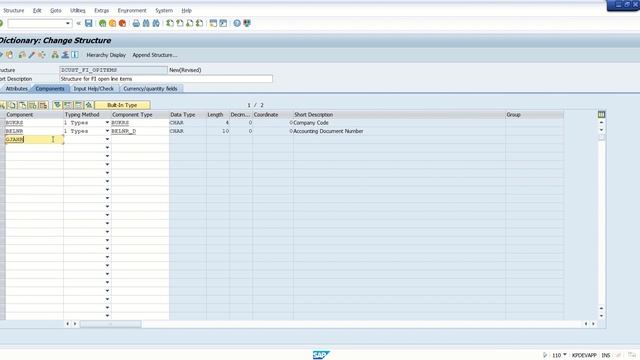
Task: Go to previous page icon
Action: coord(180,23)
